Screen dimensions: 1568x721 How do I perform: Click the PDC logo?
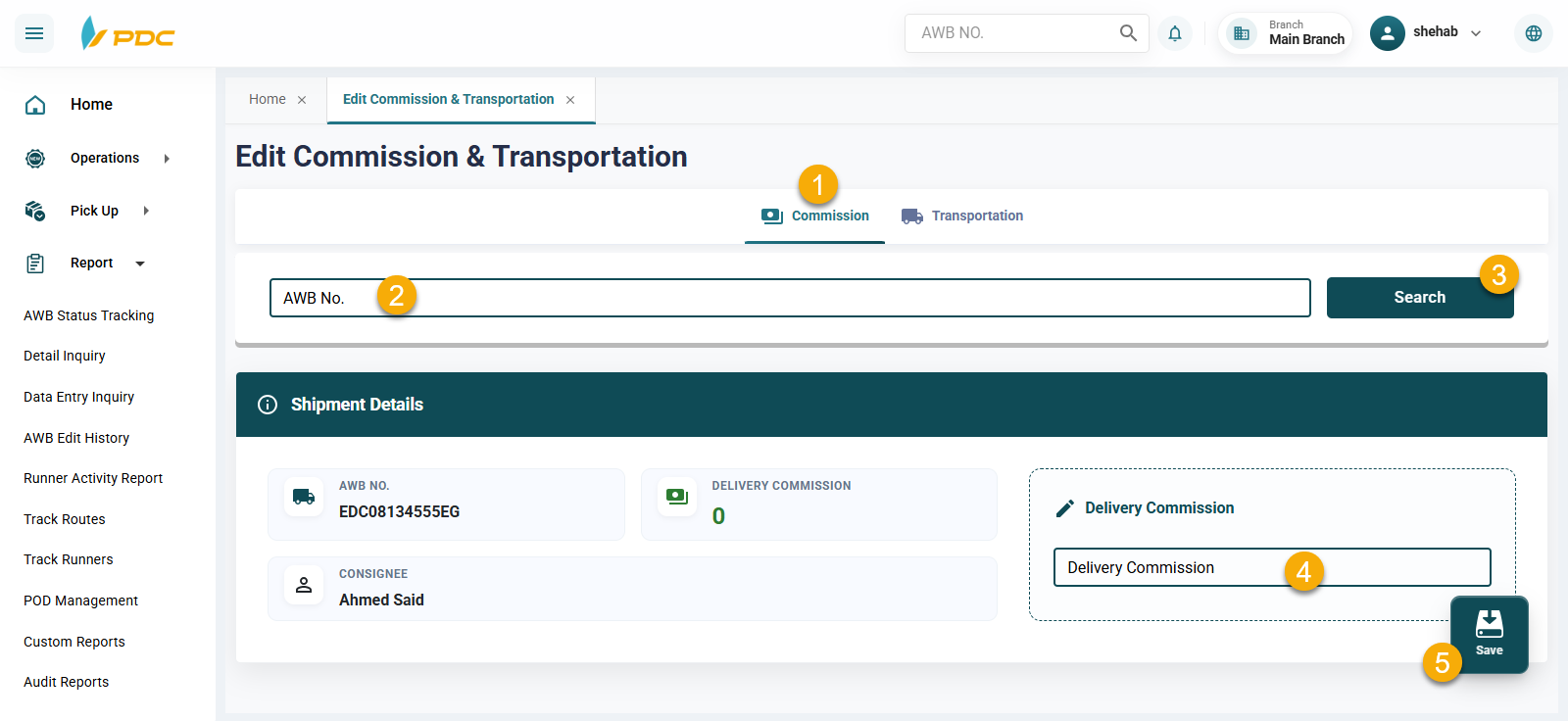[127, 33]
